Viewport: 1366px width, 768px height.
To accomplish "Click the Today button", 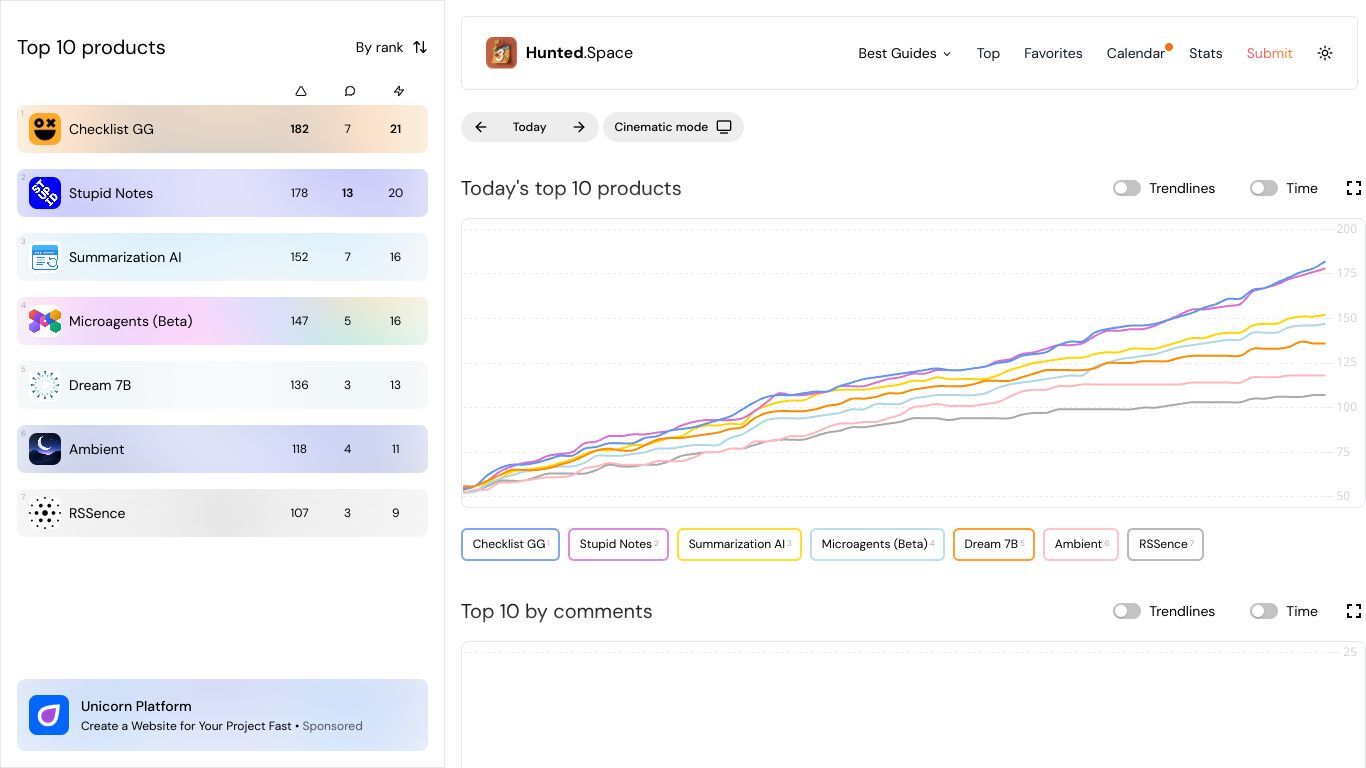I will click(x=530, y=127).
